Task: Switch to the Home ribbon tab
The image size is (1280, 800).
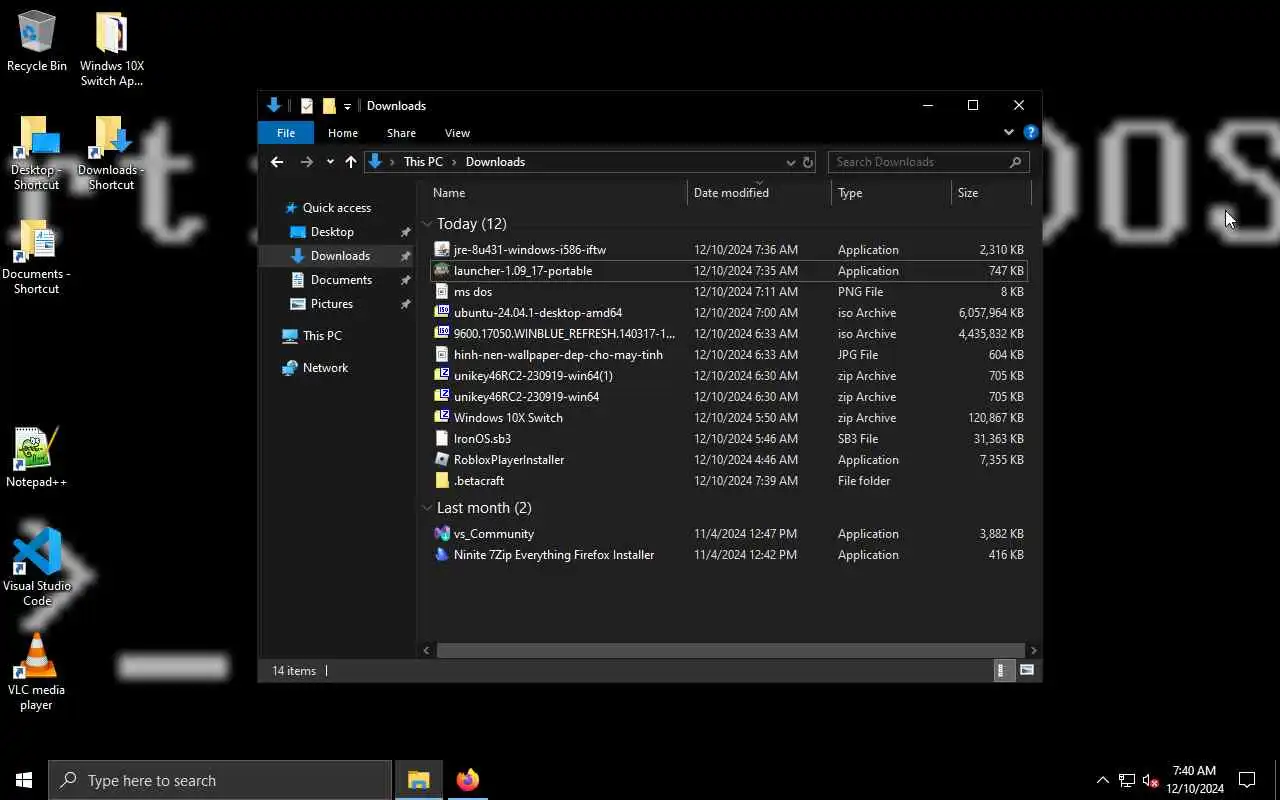Action: [x=343, y=133]
